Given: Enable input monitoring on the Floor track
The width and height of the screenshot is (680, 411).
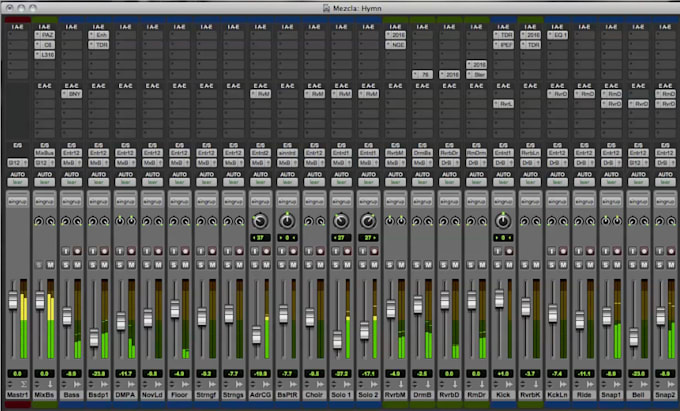Looking at the screenshot, I should pos(173,251).
